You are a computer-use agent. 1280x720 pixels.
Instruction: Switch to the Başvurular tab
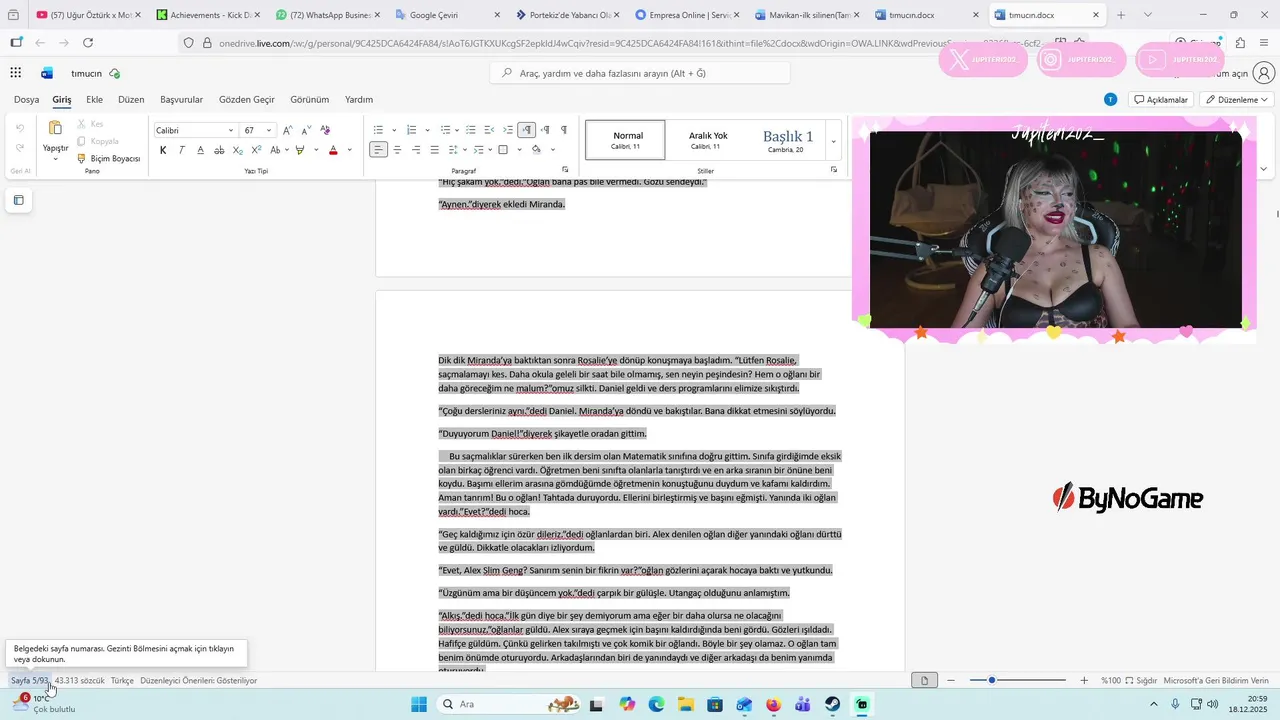pos(181,100)
